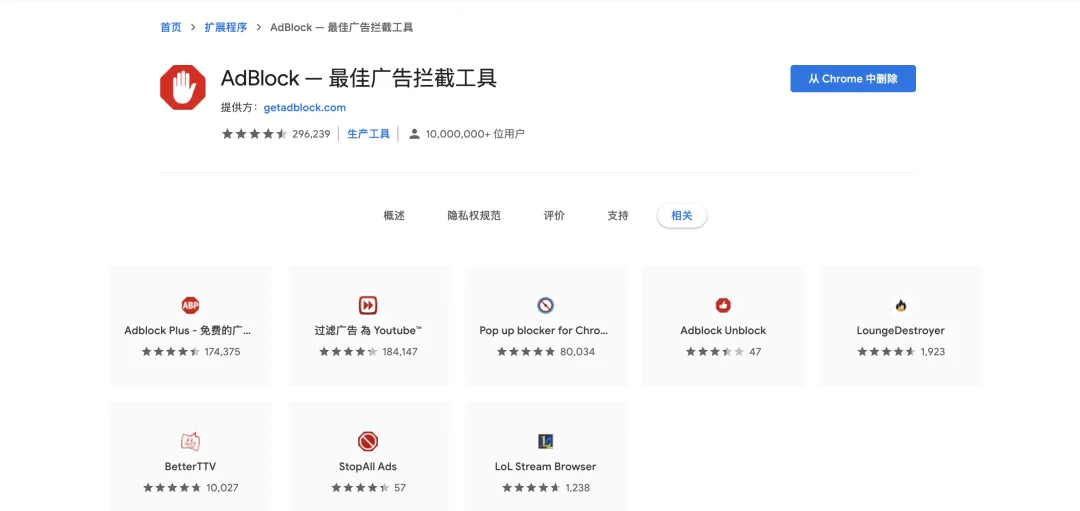
Task: Click the BetterTTV face icon
Action: (x=190, y=441)
